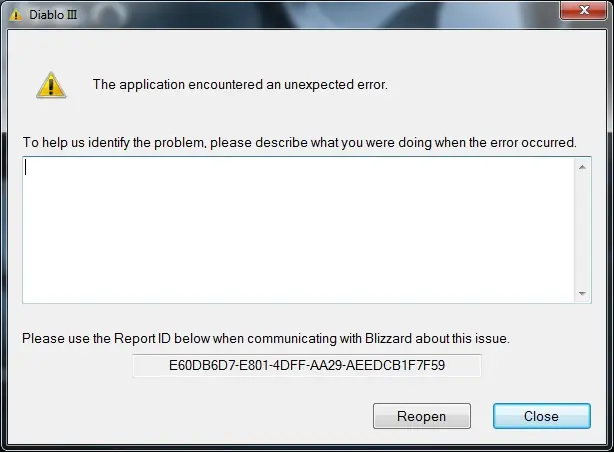Screen dimensions: 614x453
Task: Click the 'Please use the Report ID' label
Action: click(x=266, y=338)
